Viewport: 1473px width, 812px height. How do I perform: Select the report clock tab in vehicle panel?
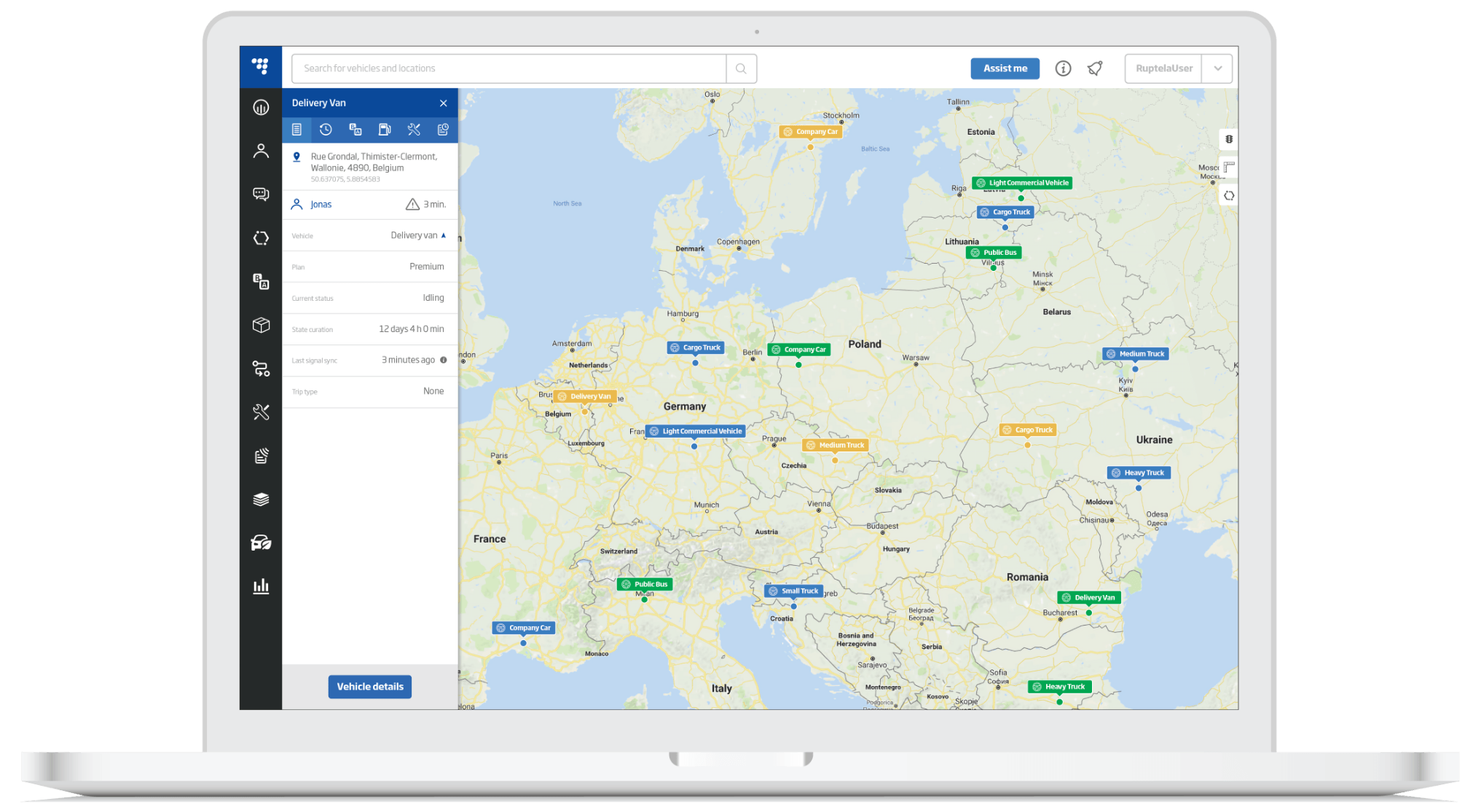point(443,130)
